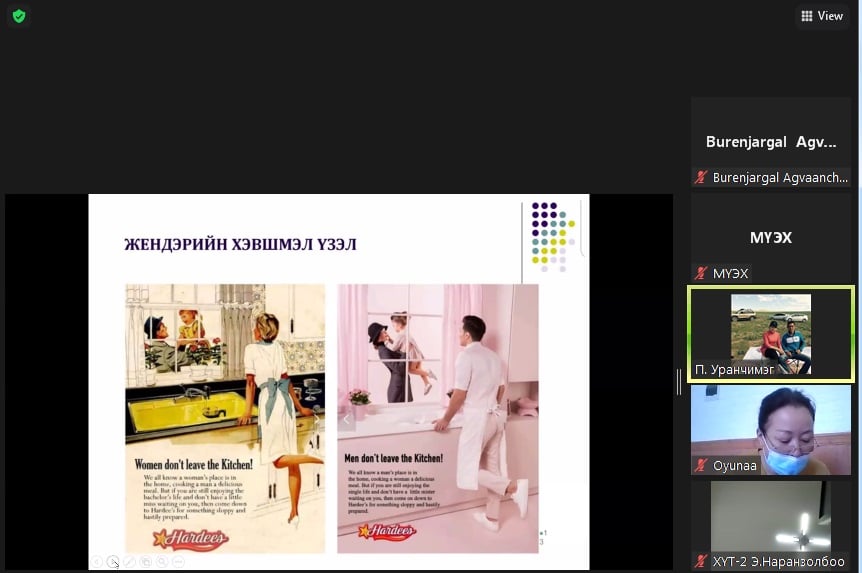
Task: Click muted microphone icon for ХҮТ-2 Э.Наранзолбоо
Action: [700, 561]
